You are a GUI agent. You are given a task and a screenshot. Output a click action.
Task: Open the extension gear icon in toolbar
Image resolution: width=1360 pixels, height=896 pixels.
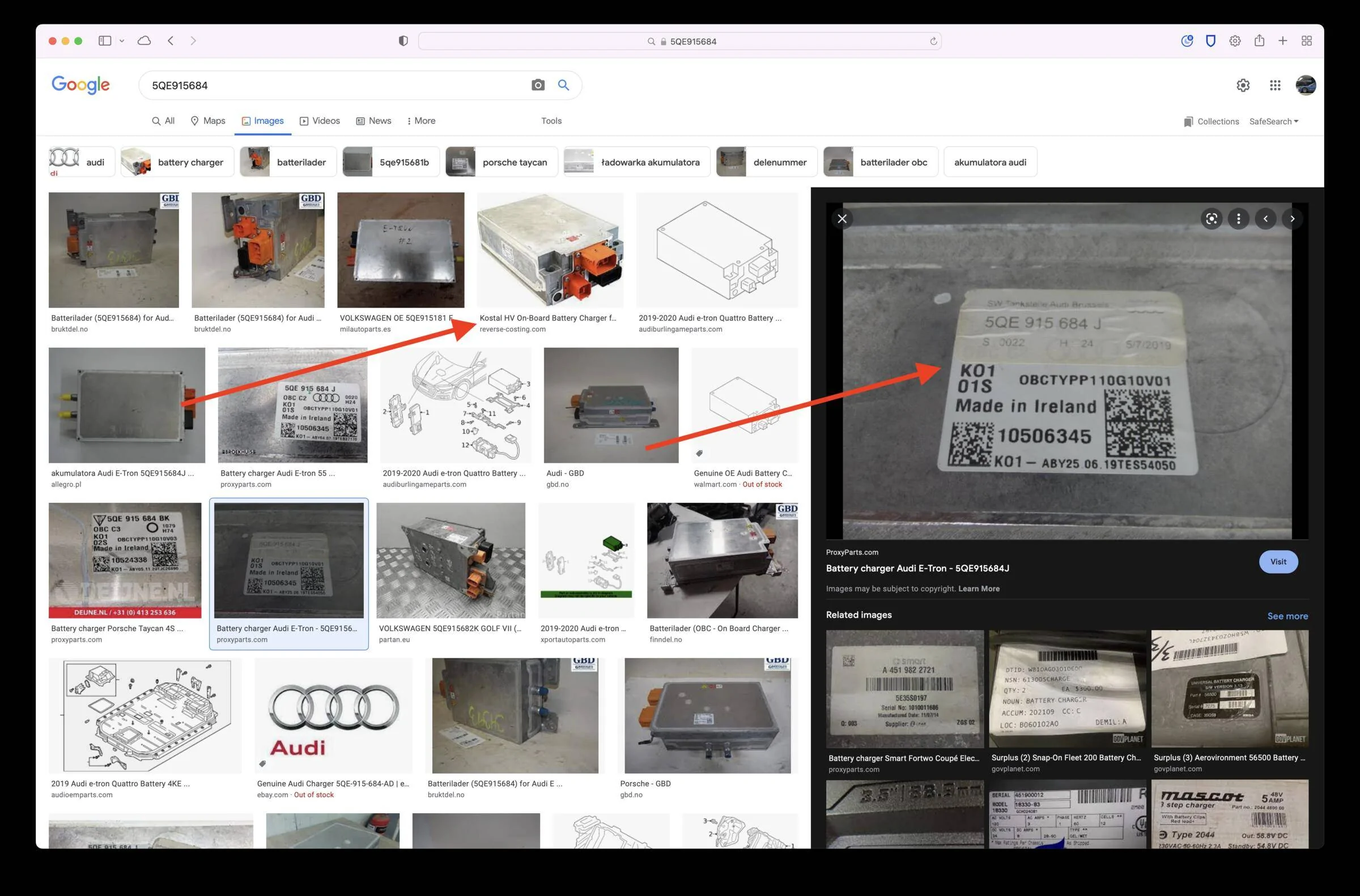click(1235, 41)
